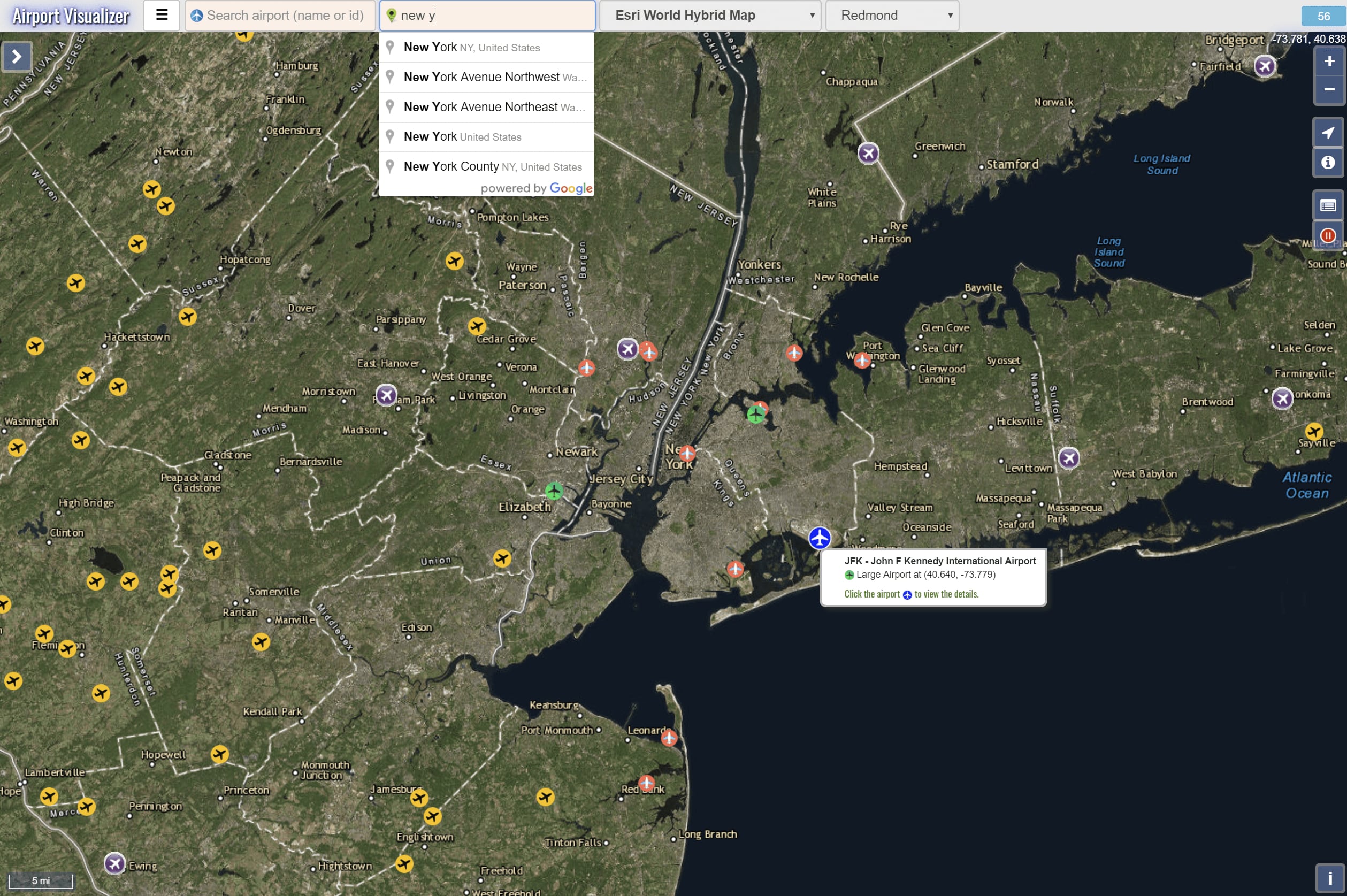This screenshot has height=896, width=1347.
Task: Click the 'i' info button in bottom-right corner
Action: point(1330,878)
